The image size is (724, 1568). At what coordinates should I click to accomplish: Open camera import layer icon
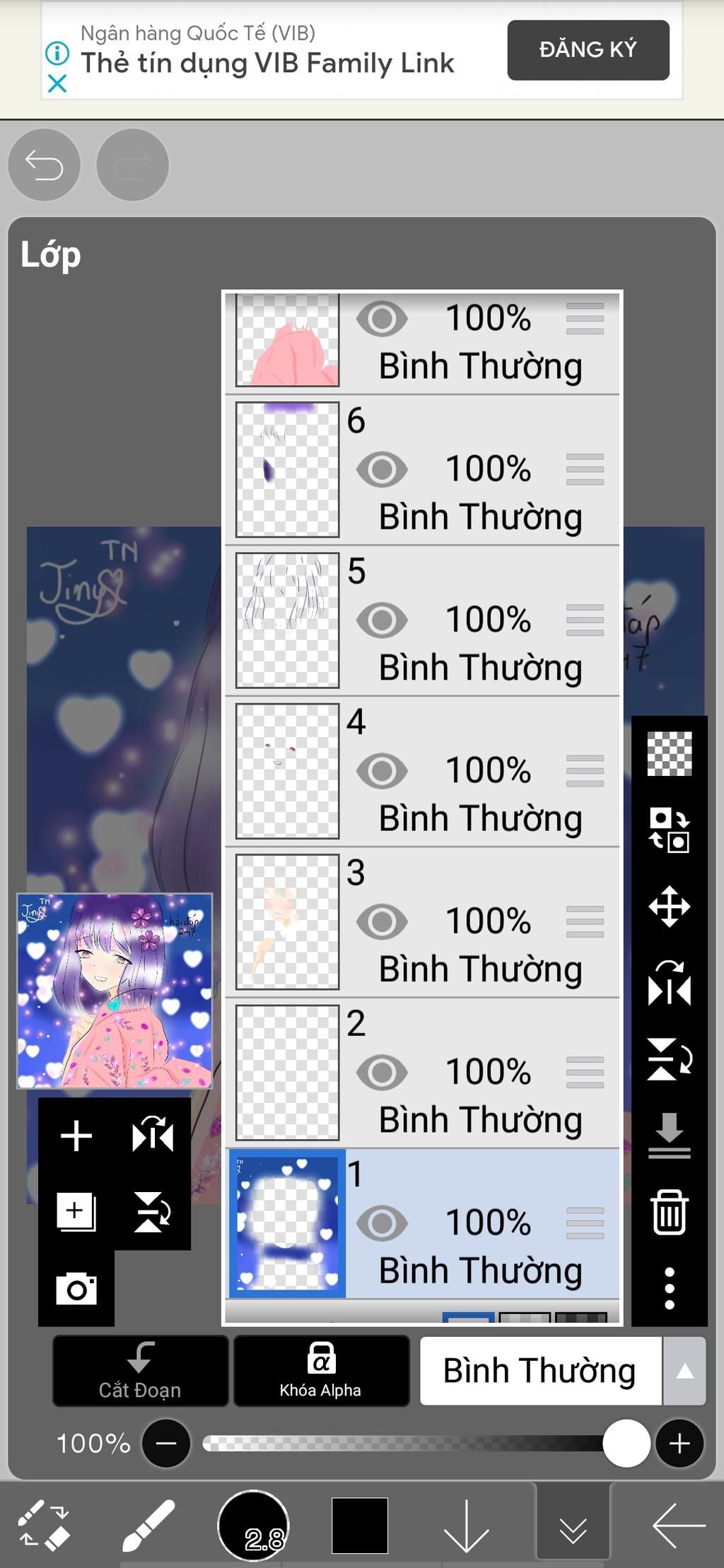pyautogui.click(x=76, y=1289)
